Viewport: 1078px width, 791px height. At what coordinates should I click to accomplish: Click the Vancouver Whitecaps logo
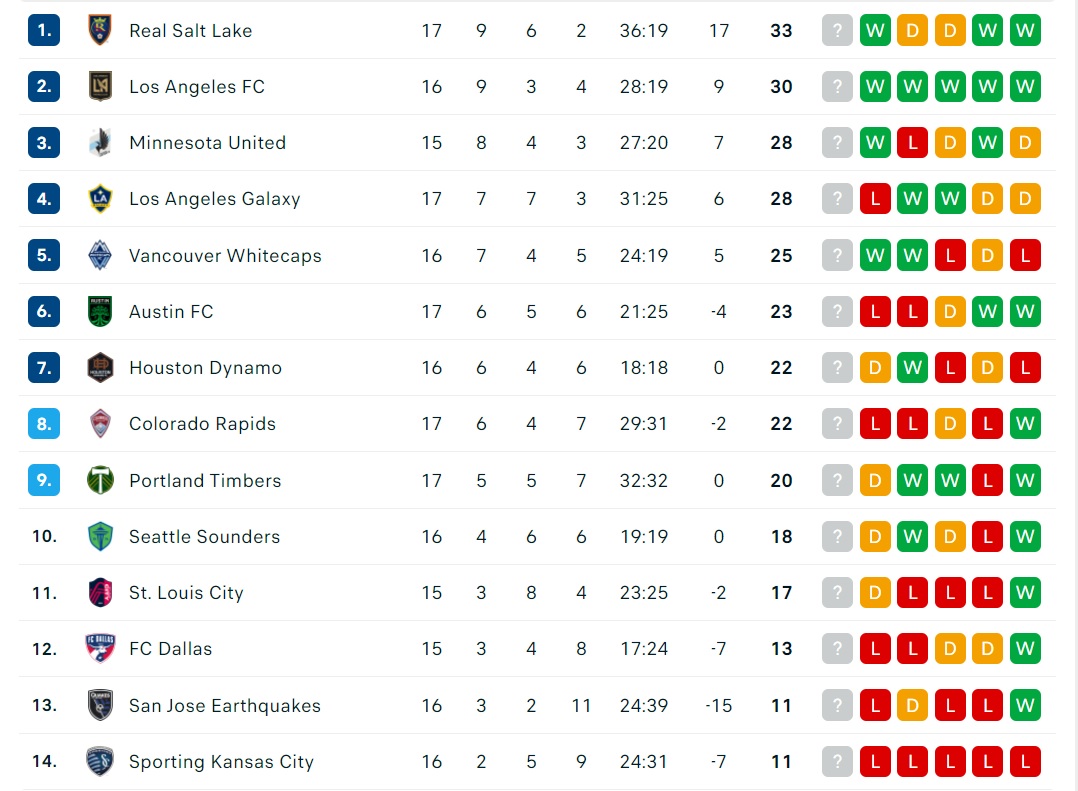pyautogui.click(x=100, y=255)
